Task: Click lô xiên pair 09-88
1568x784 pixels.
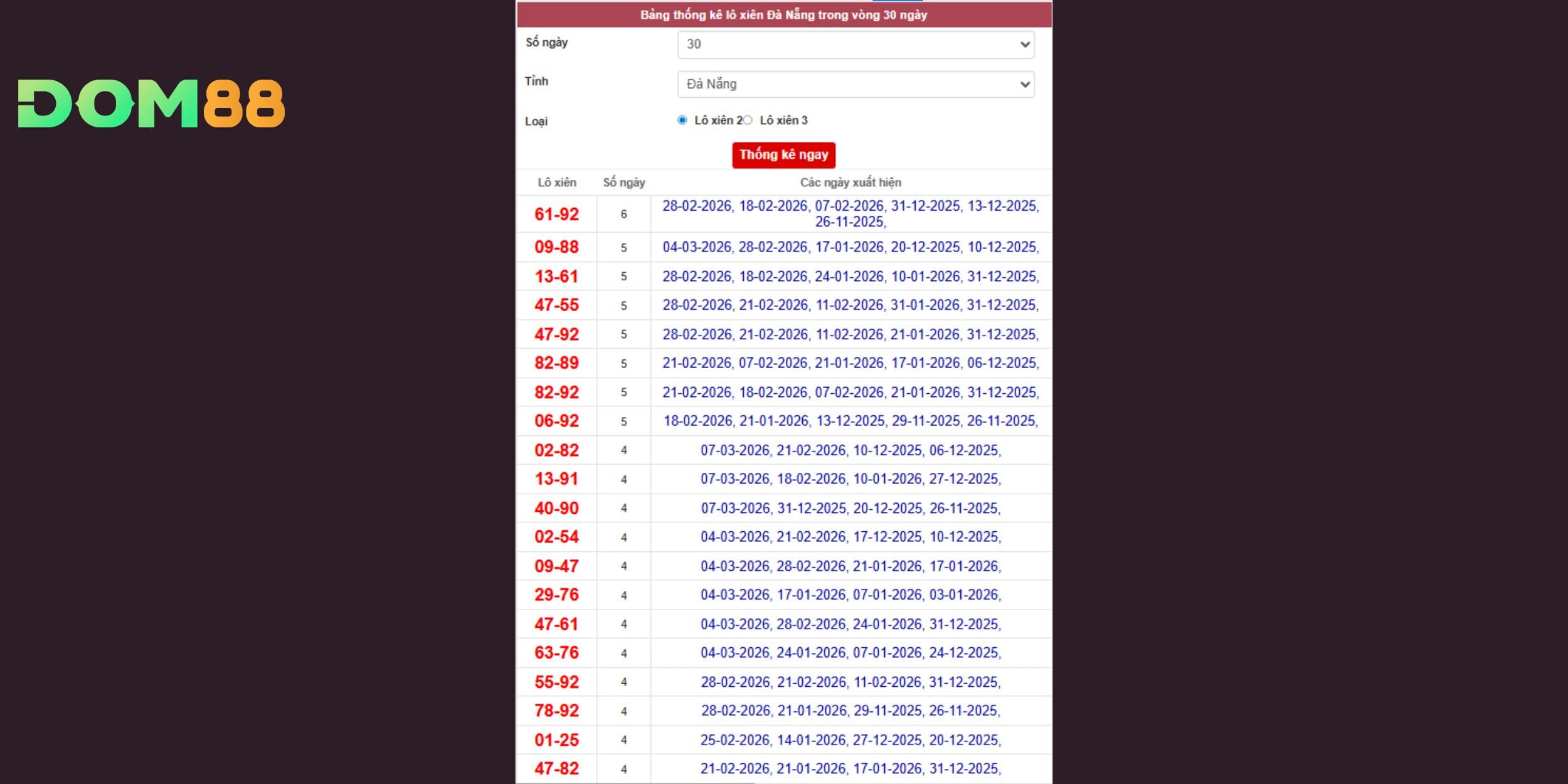Action: click(x=556, y=247)
